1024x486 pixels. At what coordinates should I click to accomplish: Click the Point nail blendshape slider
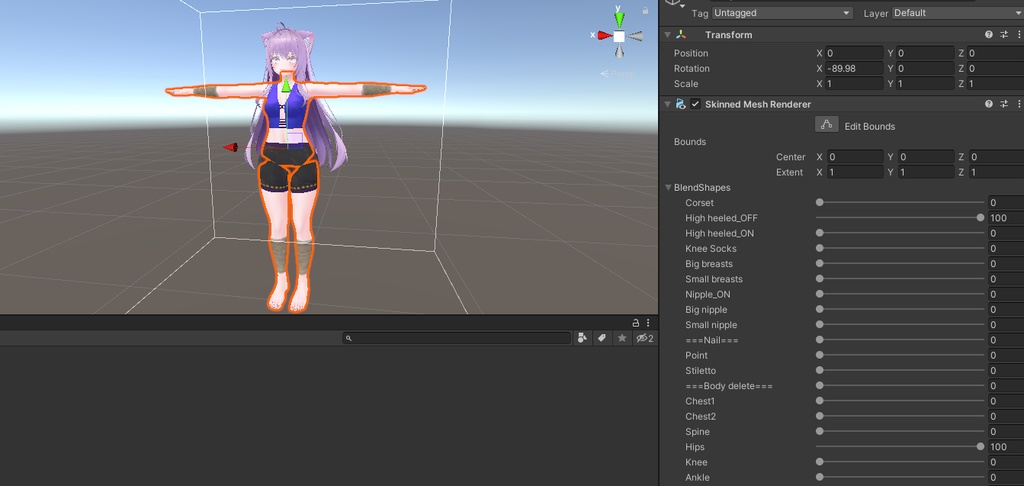900,355
